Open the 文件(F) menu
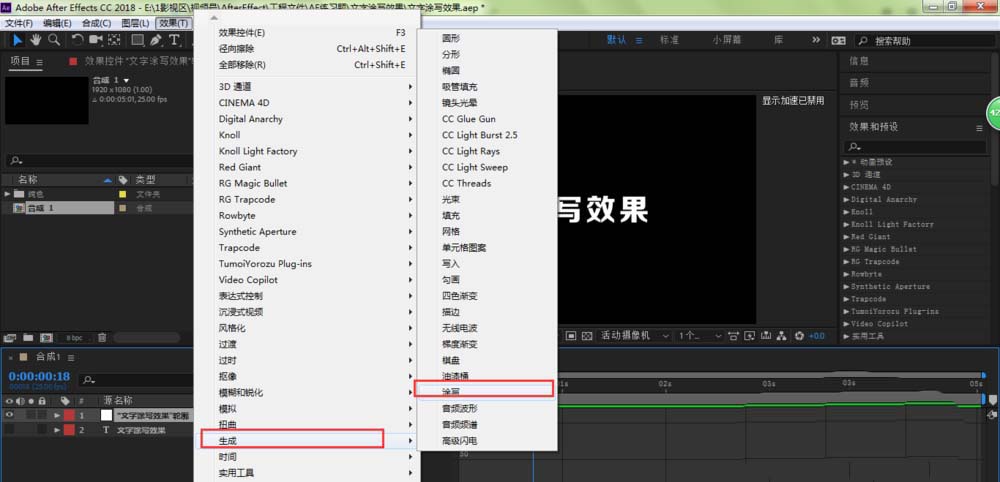This screenshot has width=1000, height=482. coord(18,23)
